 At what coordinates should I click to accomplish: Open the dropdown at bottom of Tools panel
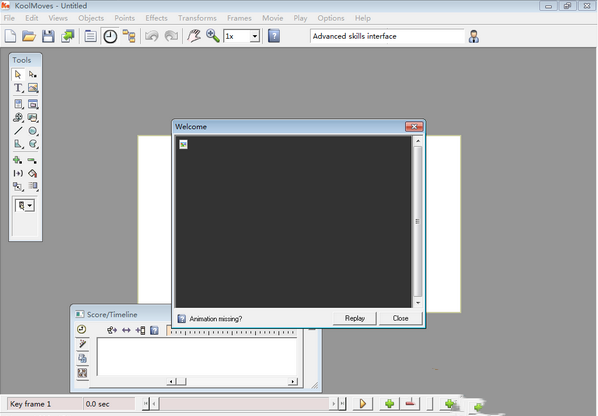coord(25,206)
